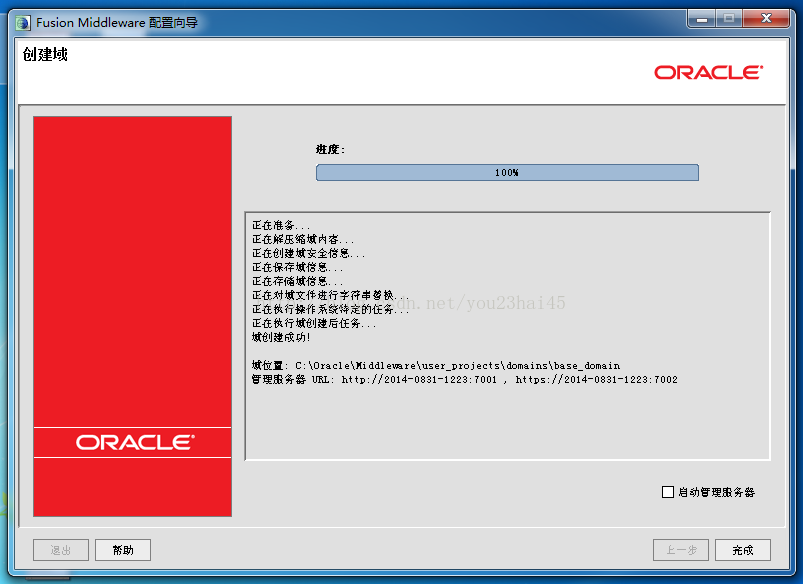The image size is (803, 584).
Task: Click the red ORACLE logo in header
Action: coord(709,73)
